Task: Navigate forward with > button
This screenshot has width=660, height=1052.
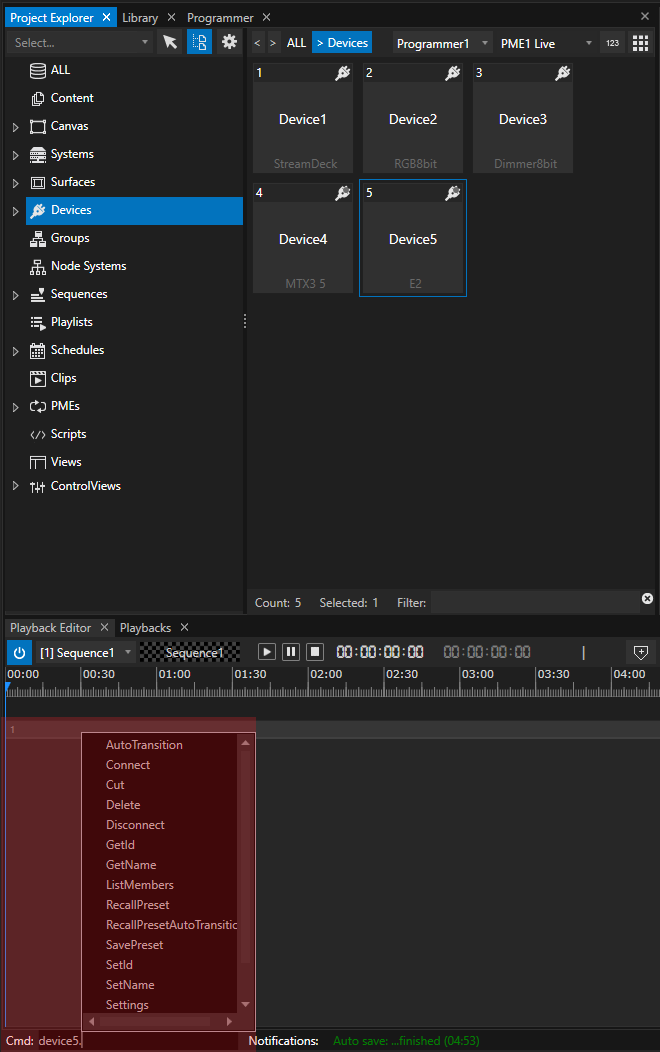Action: coord(272,43)
